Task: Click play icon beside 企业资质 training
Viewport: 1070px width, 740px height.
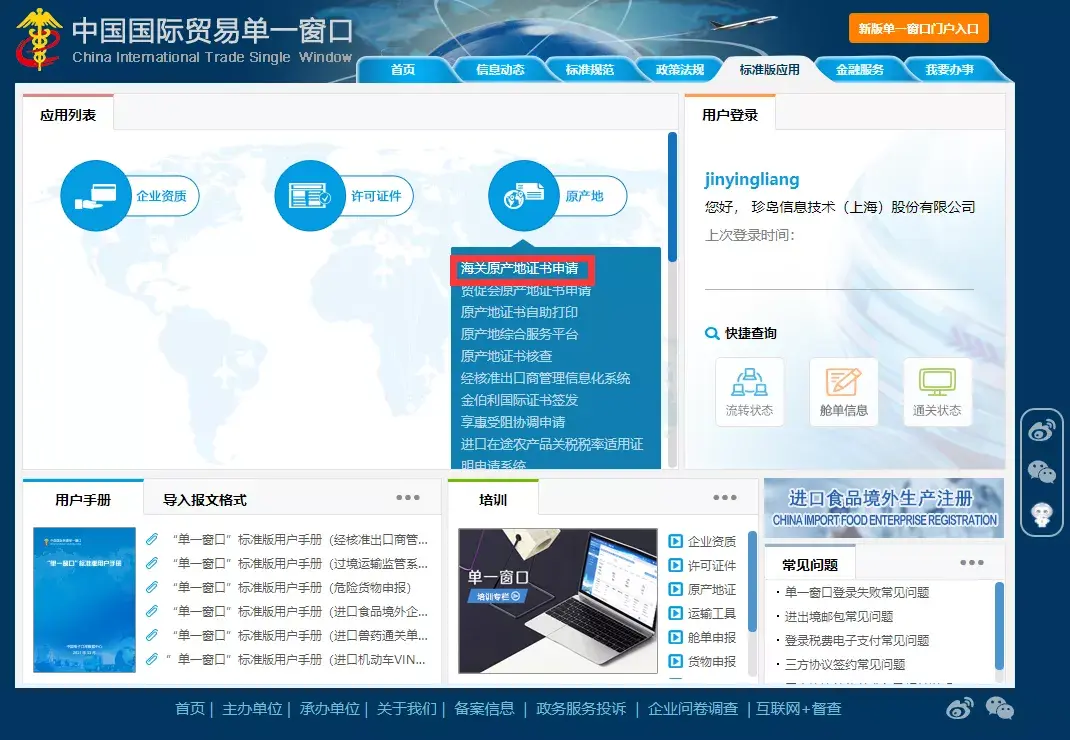Action: [676, 541]
